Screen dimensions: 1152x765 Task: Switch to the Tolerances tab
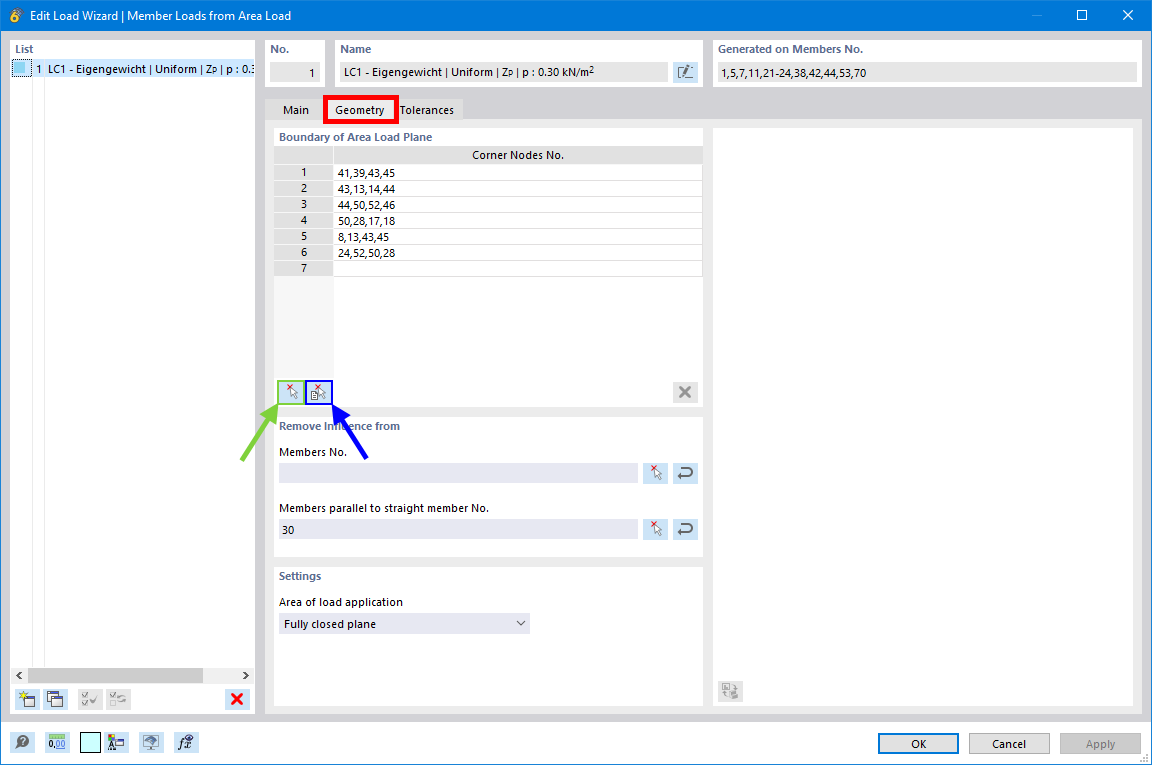click(427, 110)
